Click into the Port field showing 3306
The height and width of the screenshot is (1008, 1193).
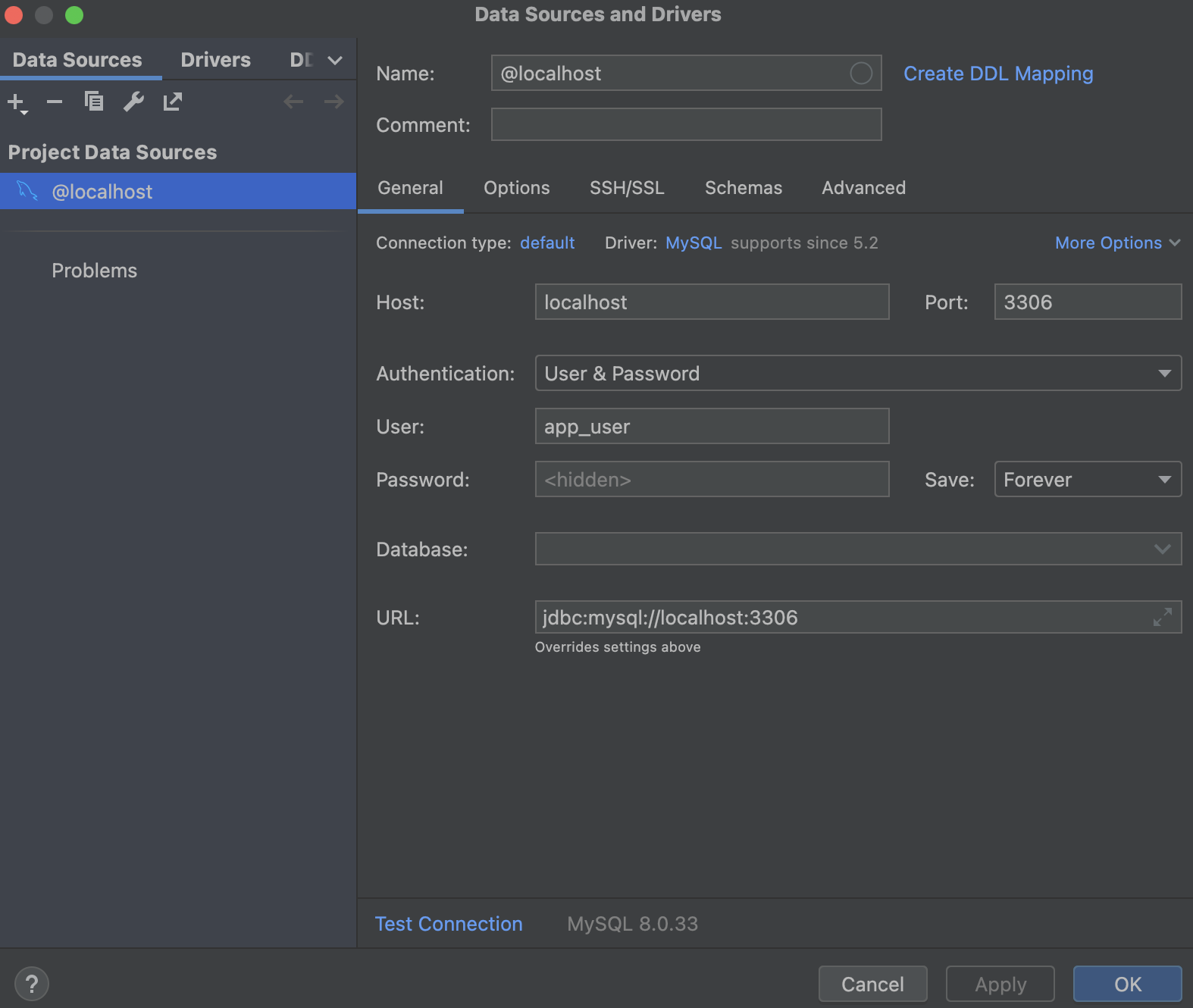point(1088,302)
